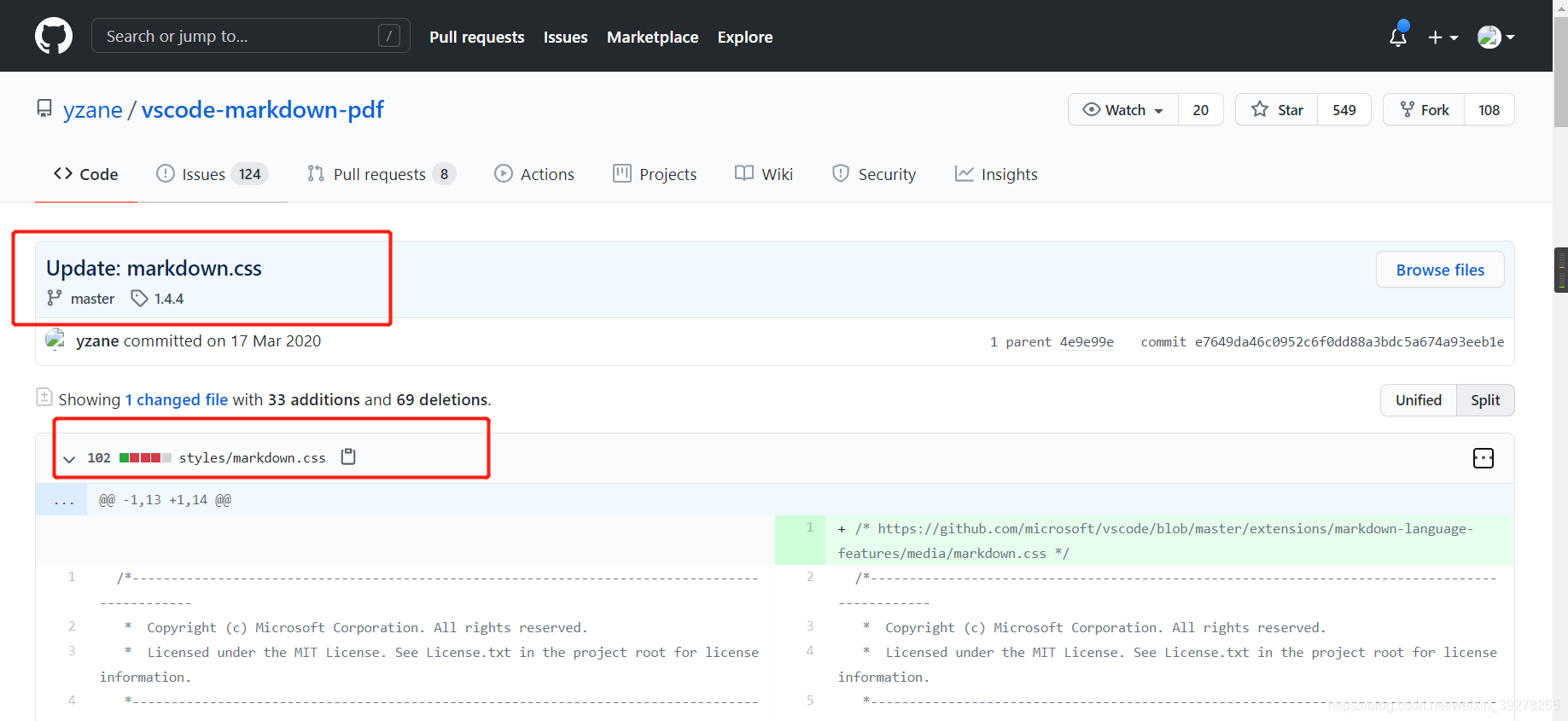Click the 1 changed file link
The image size is (1568, 721).
pos(177,399)
